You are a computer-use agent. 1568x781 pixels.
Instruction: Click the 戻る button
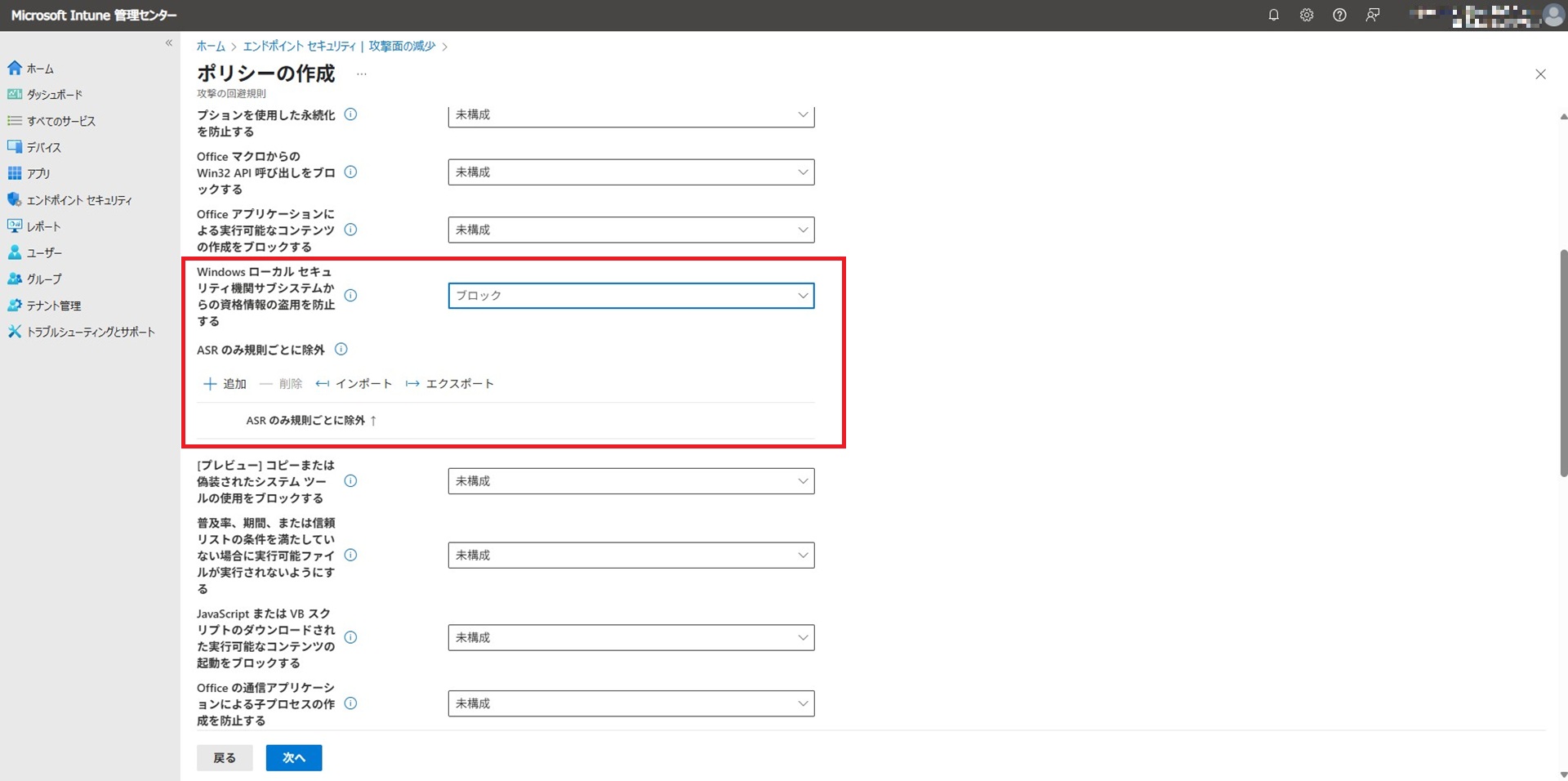point(225,758)
